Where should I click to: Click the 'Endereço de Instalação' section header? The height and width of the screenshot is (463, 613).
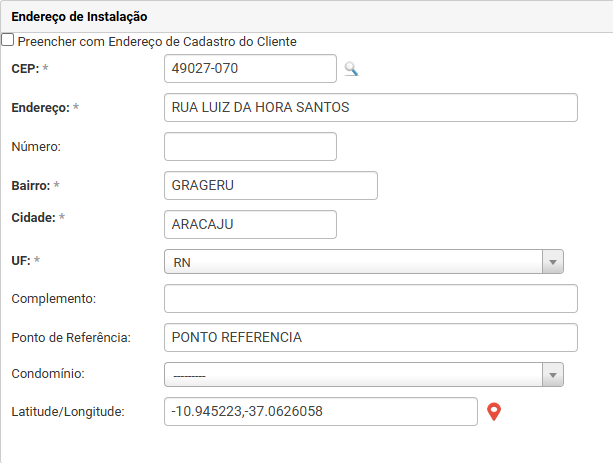pos(79,16)
